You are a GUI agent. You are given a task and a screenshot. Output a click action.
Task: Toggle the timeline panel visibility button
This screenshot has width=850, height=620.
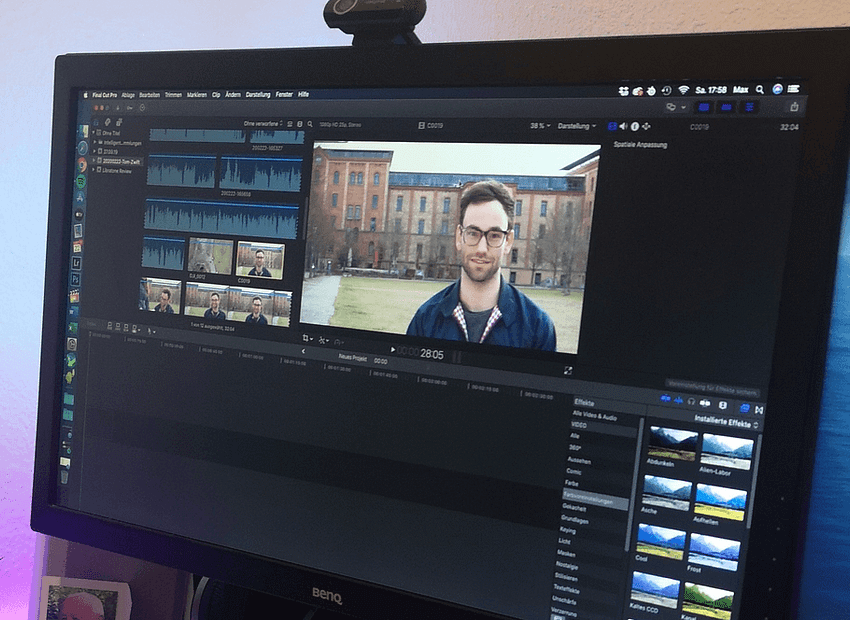pos(727,107)
